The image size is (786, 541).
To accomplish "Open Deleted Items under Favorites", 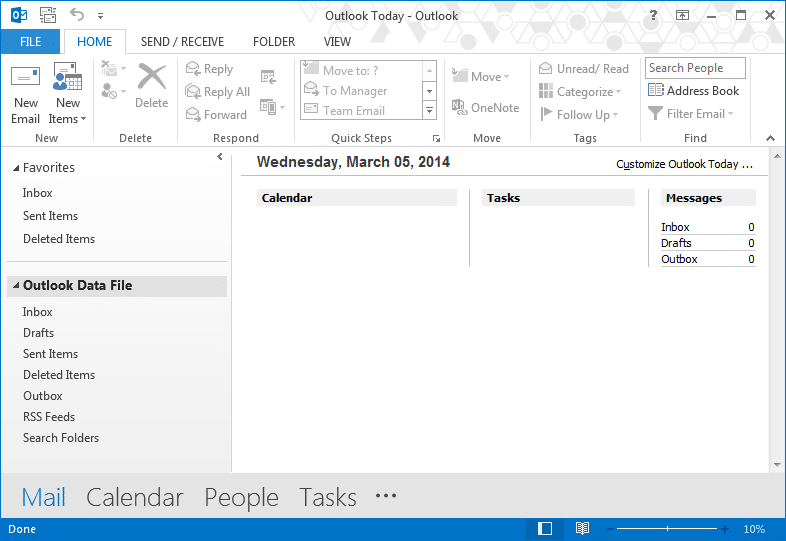I will click(x=59, y=239).
